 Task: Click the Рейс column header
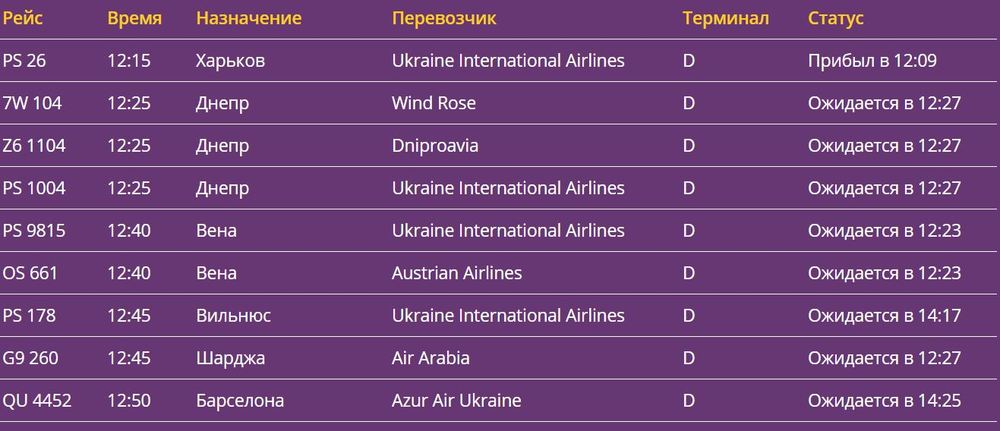point(23,19)
